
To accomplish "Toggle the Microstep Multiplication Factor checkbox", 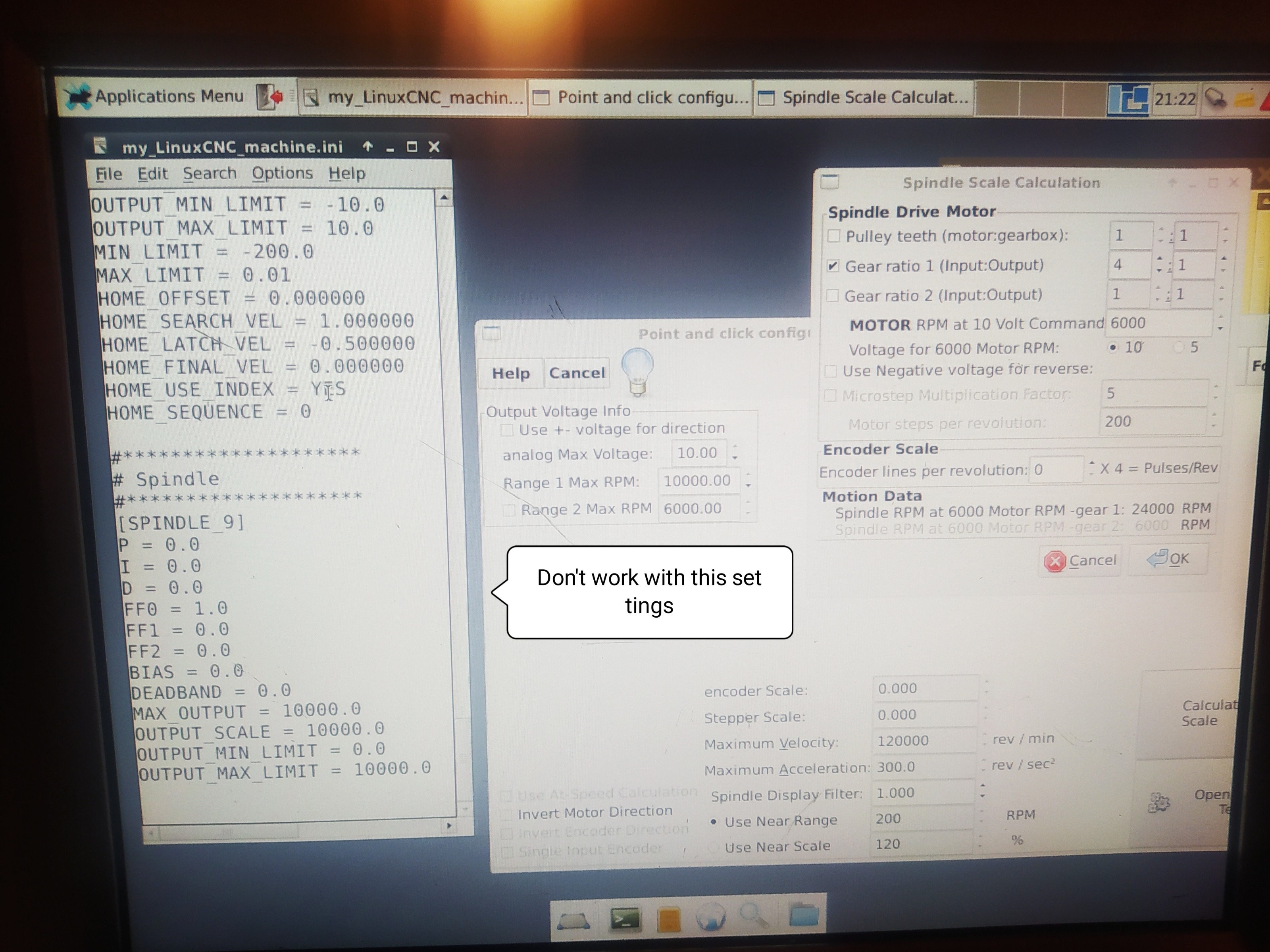I will (829, 395).
